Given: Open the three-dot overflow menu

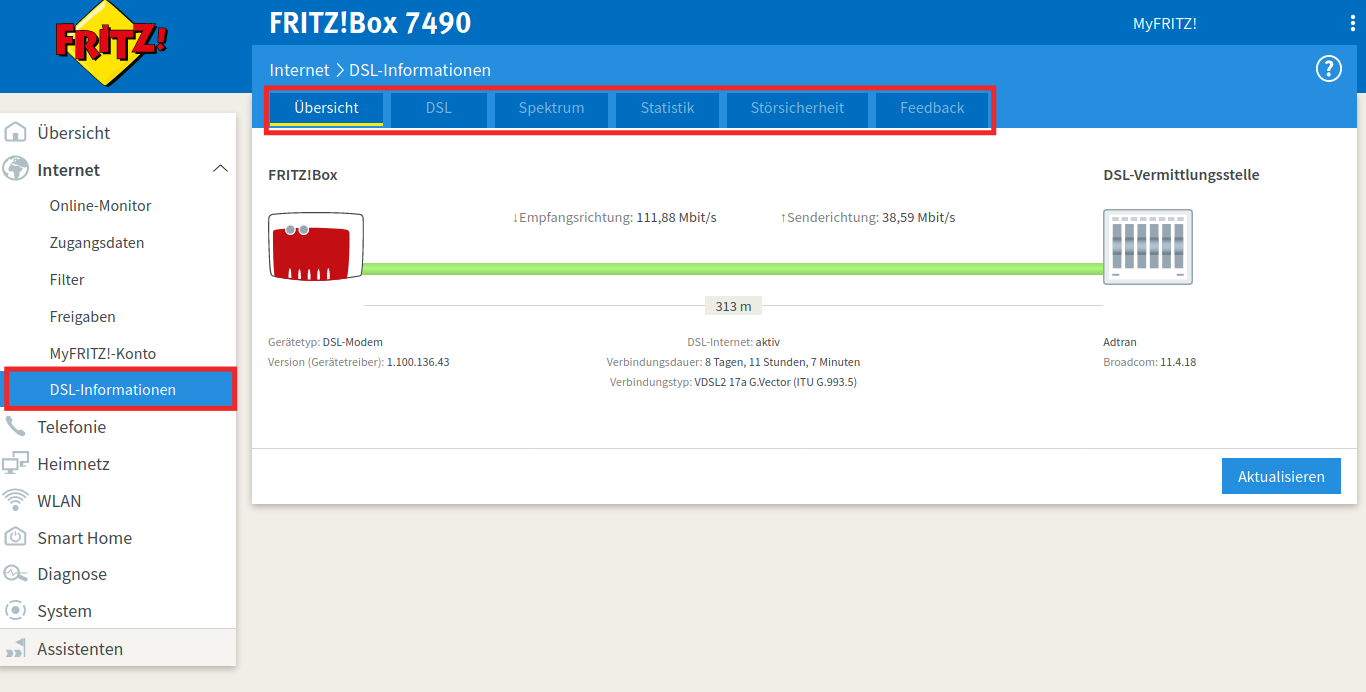Looking at the screenshot, I should click(1352, 22).
